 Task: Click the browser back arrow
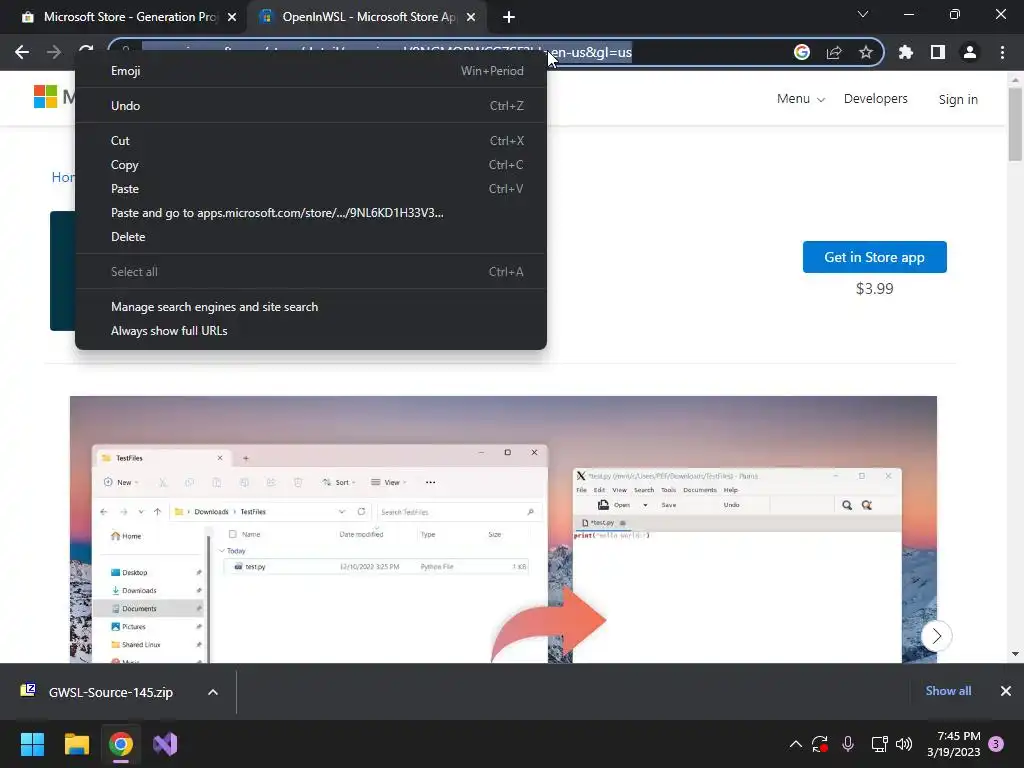[22, 52]
